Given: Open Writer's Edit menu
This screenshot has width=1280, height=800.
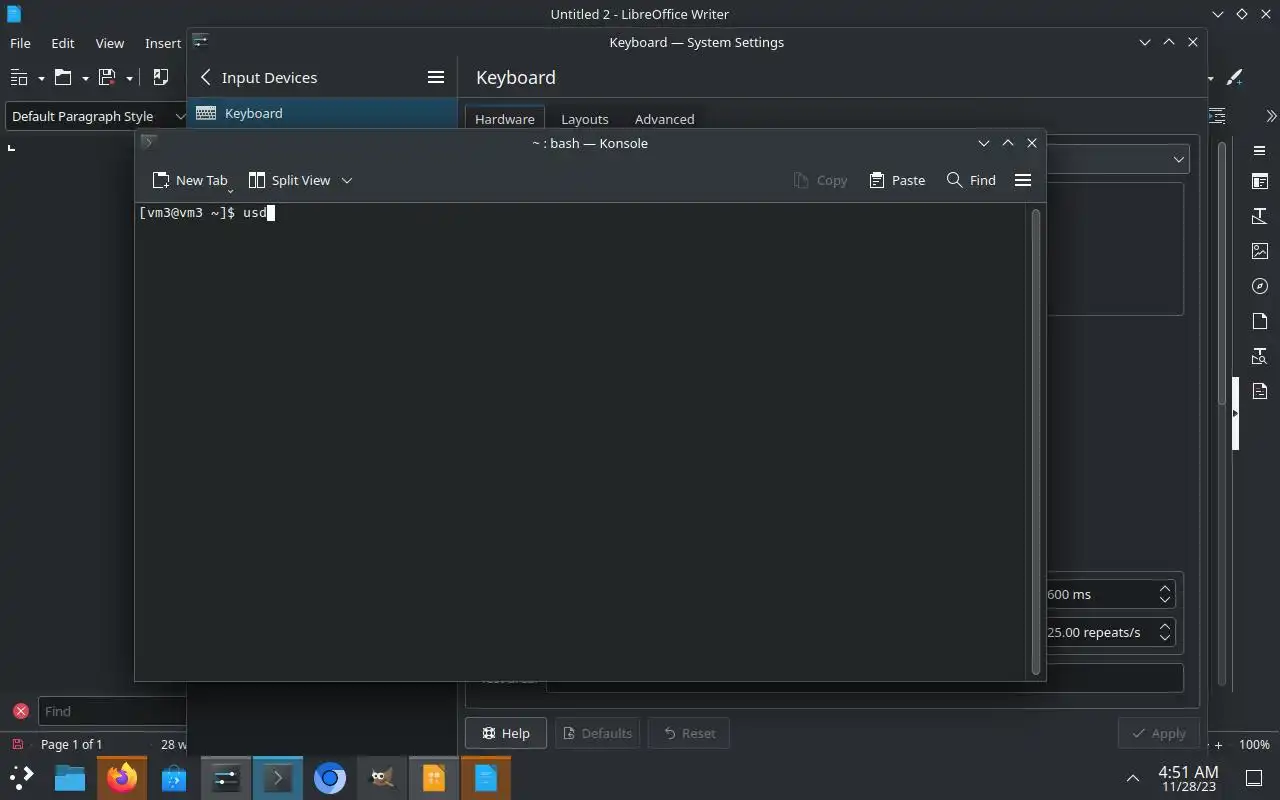Looking at the screenshot, I should pos(63,43).
